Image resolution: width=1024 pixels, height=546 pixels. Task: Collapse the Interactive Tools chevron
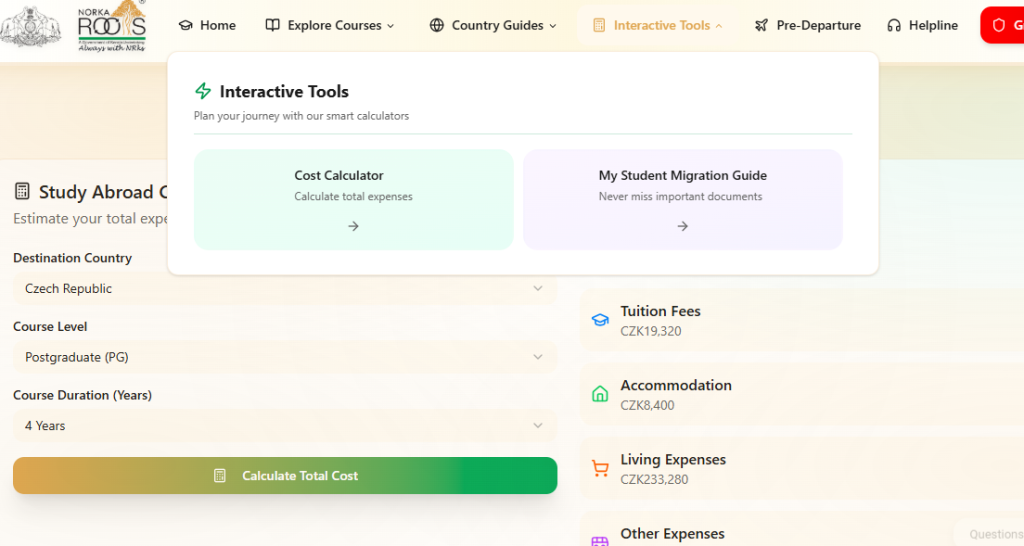(719, 26)
